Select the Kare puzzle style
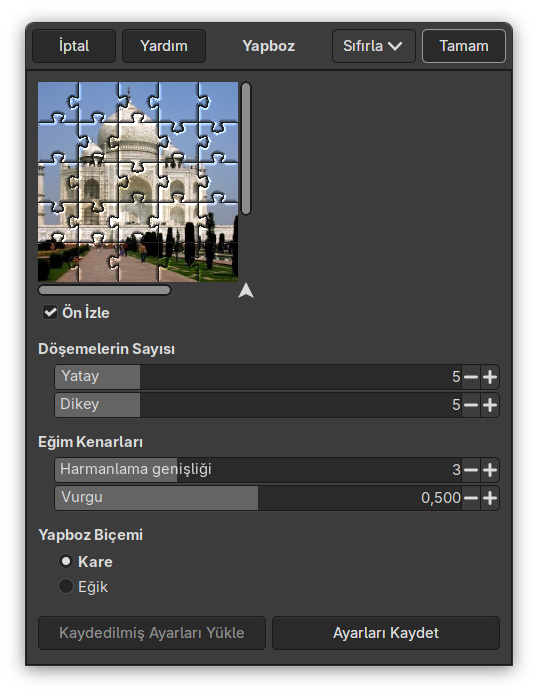 tap(66, 561)
